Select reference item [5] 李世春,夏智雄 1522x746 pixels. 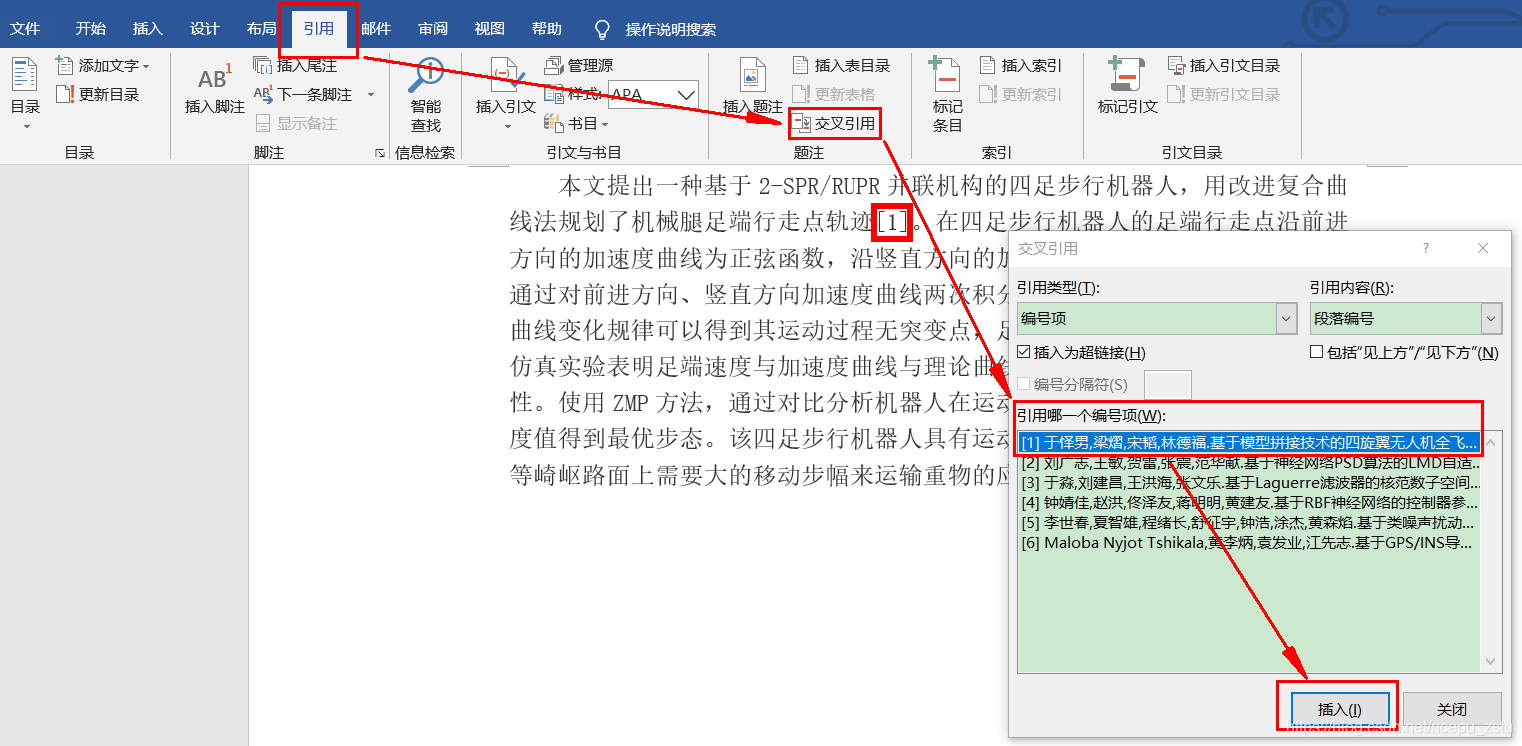tap(1248, 523)
